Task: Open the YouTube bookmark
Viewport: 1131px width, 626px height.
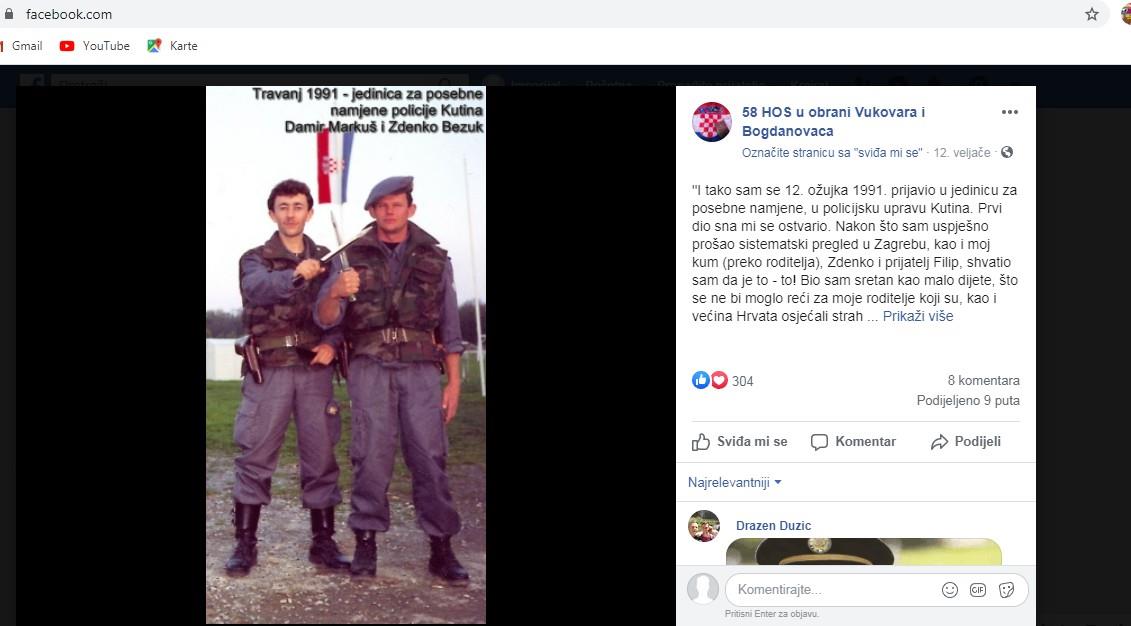Action: 94,45
